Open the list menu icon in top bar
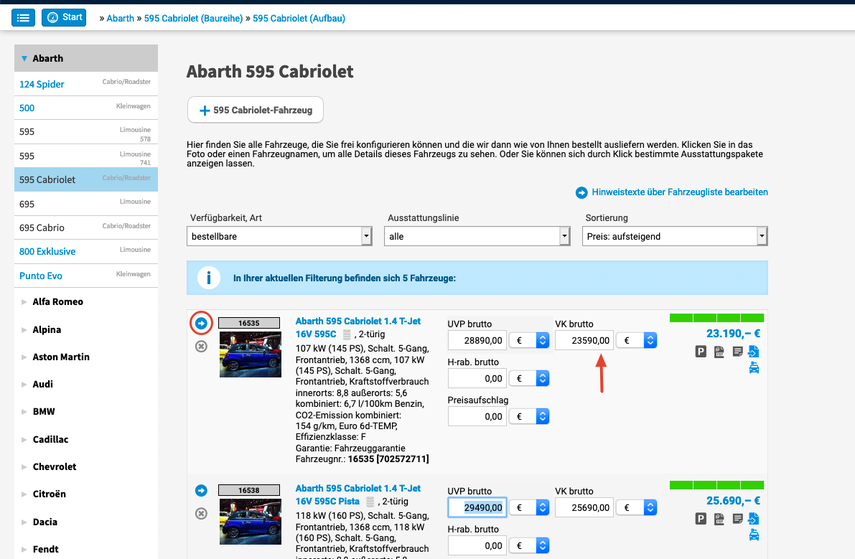This screenshot has height=559, width=855. coord(24,18)
